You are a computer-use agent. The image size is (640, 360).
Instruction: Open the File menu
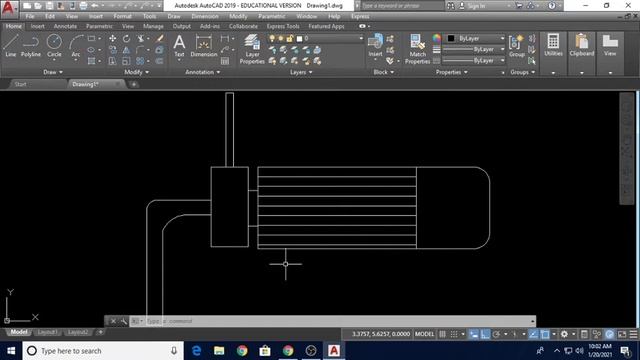click(x=30, y=16)
